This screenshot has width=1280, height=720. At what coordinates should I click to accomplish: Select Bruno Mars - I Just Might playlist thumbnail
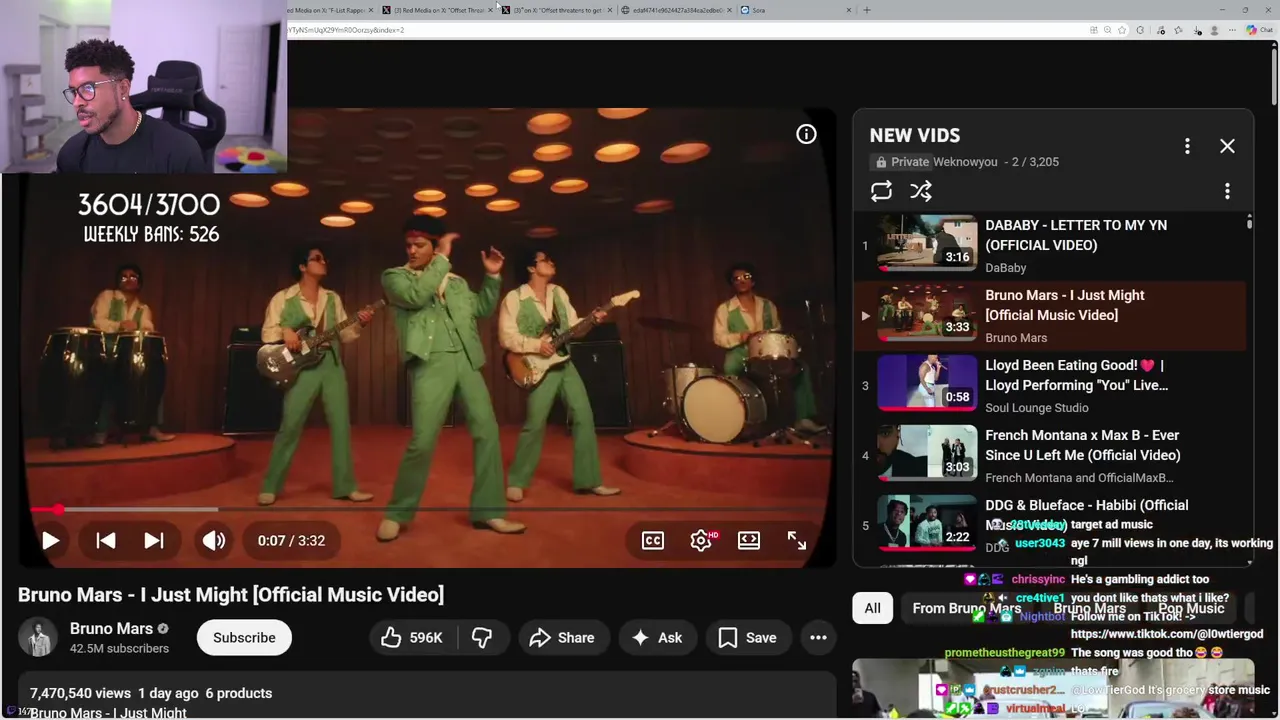click(927, 313)
